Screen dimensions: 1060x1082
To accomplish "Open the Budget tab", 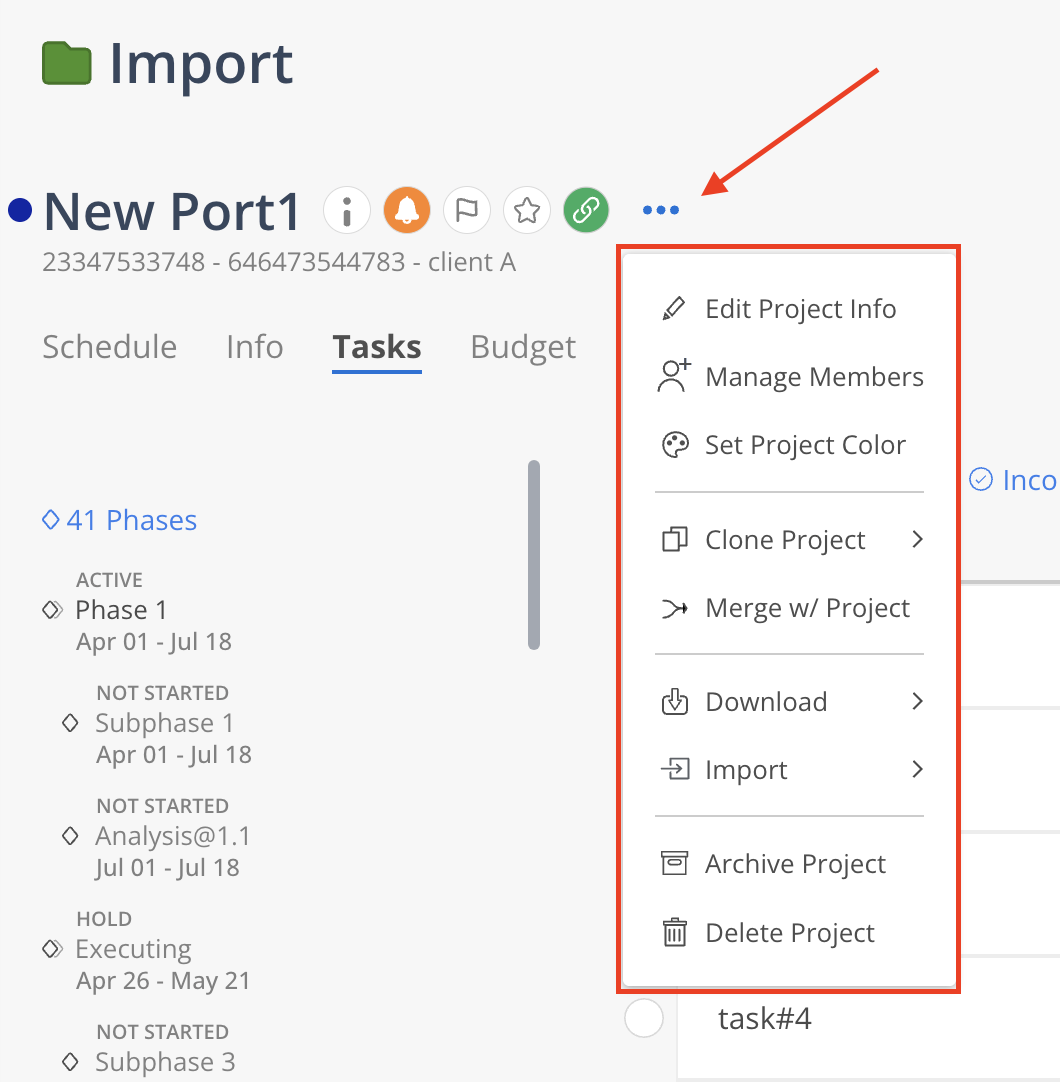I will pyautogui.click(x=523, y=347).
